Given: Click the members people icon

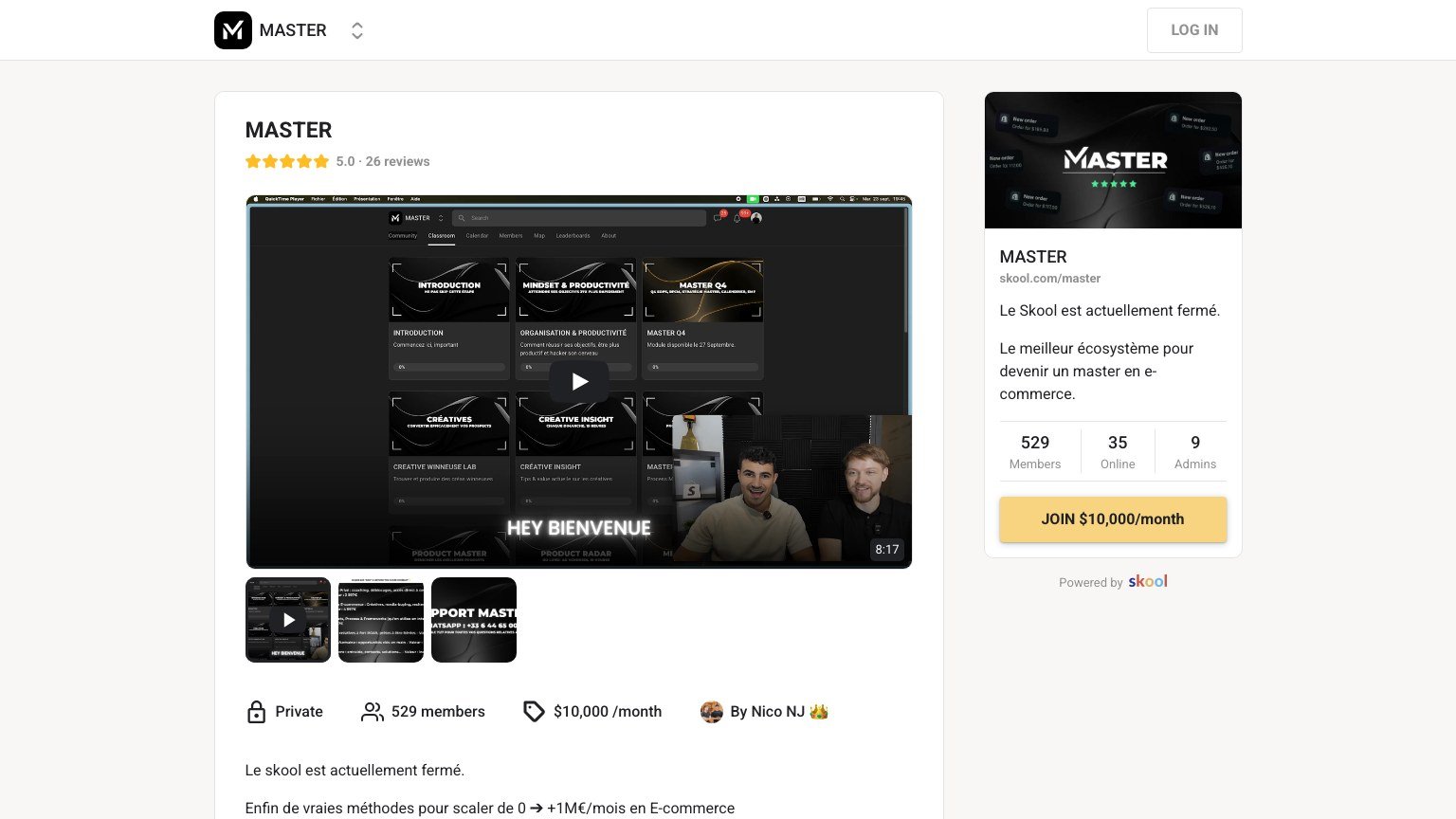Looking at the screenshot, I should click(373, 712).
